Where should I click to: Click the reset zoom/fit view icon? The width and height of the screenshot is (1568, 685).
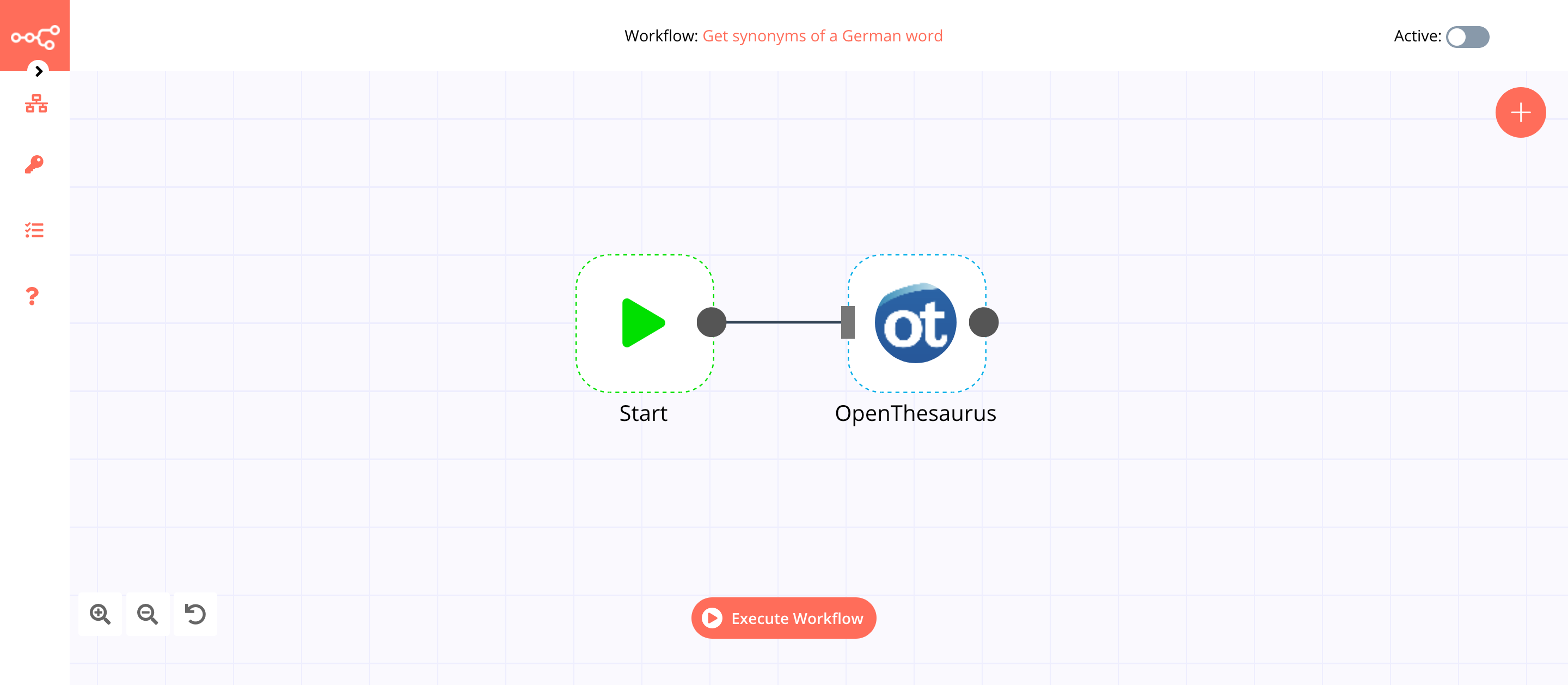pos(195,614)
